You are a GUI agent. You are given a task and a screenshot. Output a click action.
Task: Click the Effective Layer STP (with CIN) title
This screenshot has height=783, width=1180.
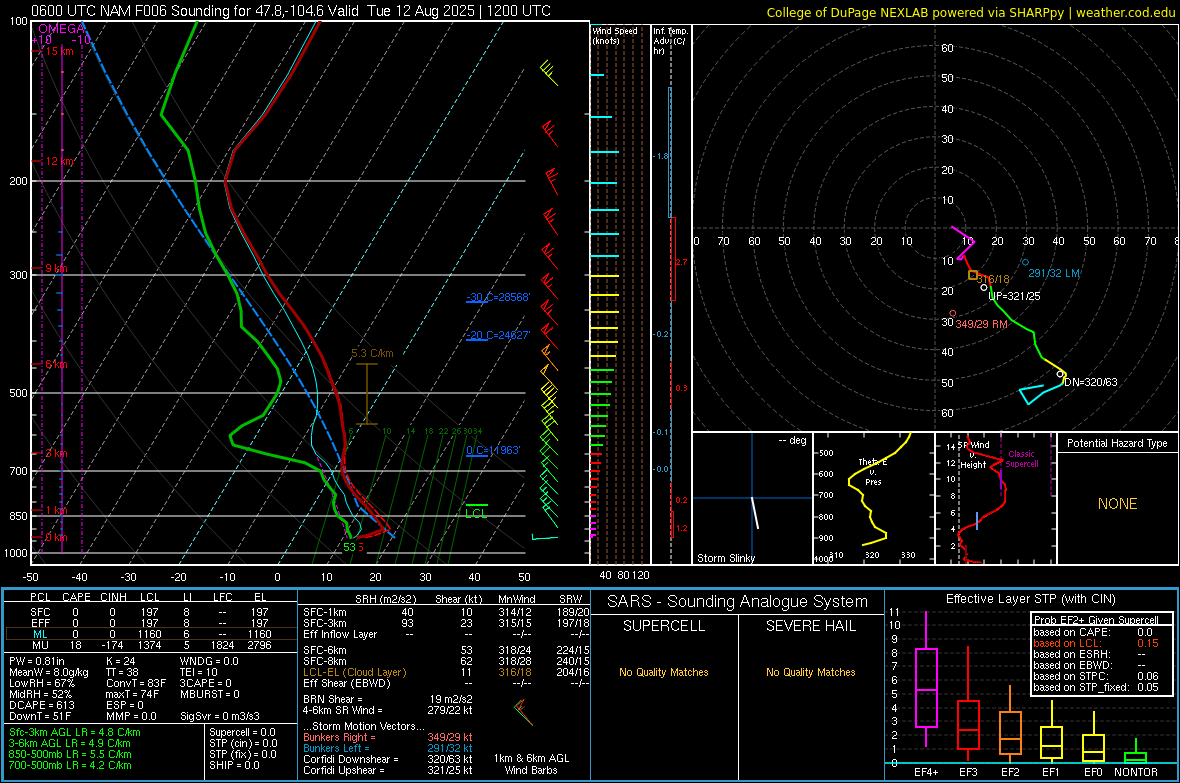point(1030,599)
